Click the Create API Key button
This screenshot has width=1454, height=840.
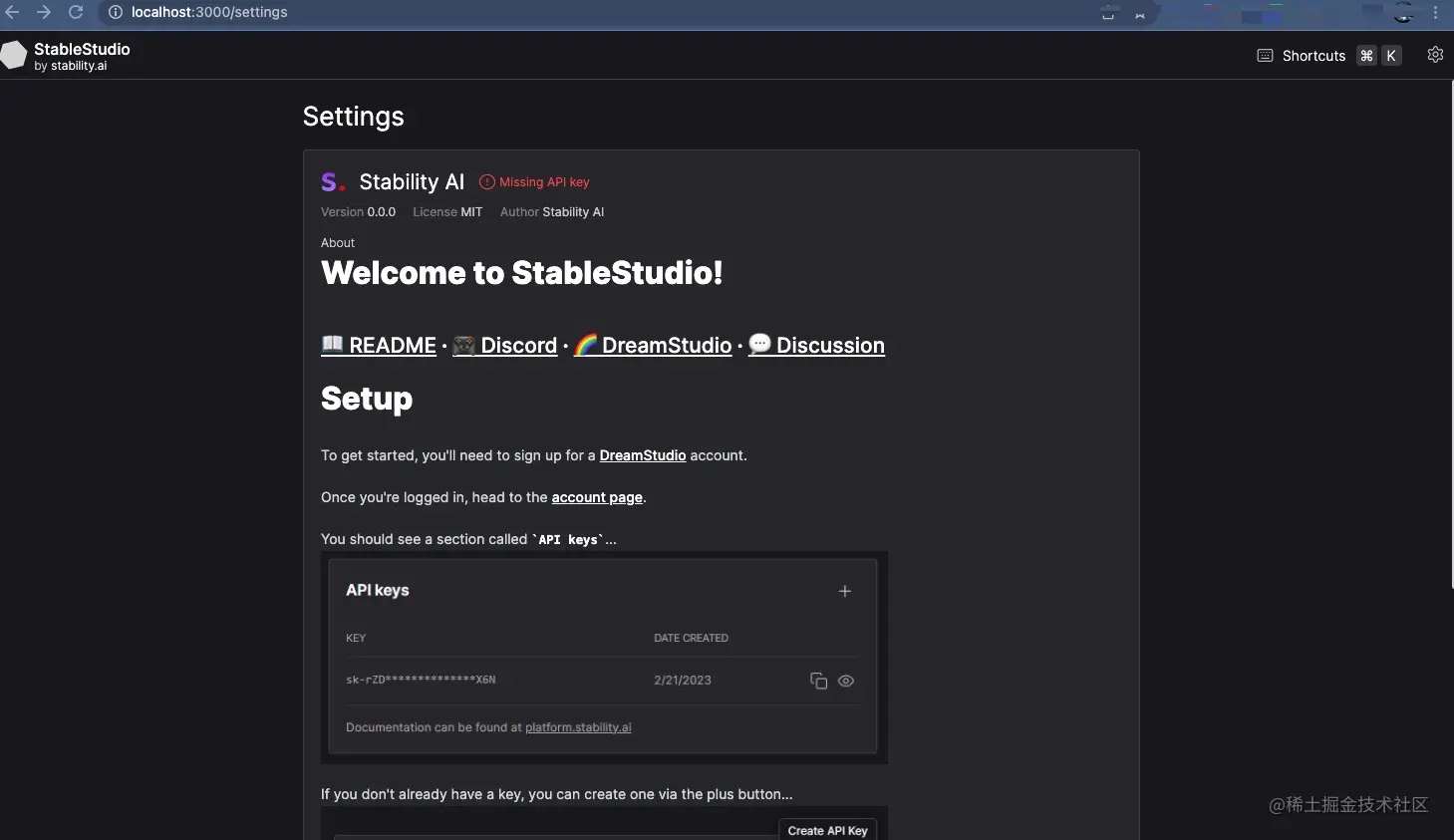point(827,830)
